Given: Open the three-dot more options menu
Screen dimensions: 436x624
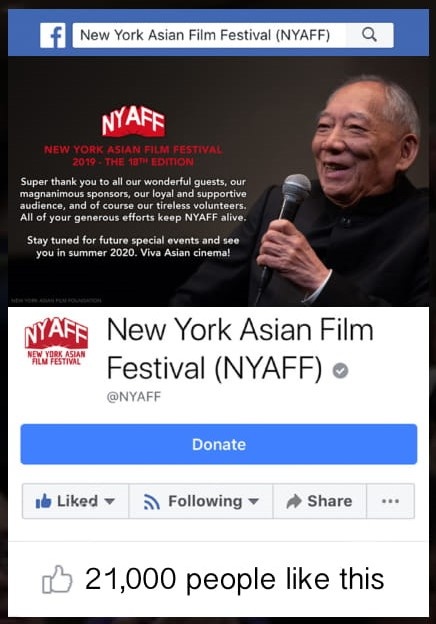Looking at the screenshot, I should pyautogui.click(x=390, y=501).
